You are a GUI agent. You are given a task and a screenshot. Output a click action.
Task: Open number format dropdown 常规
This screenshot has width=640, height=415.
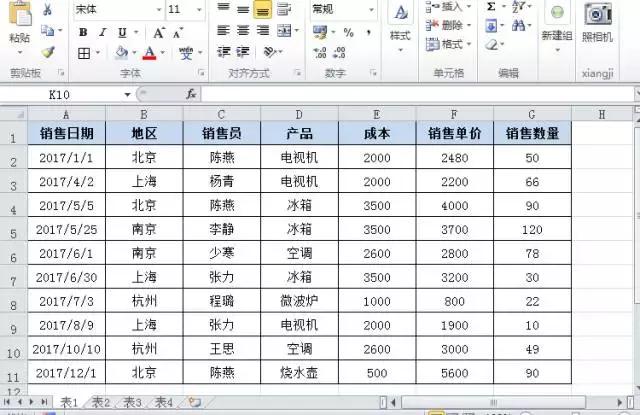click(371, 9)
